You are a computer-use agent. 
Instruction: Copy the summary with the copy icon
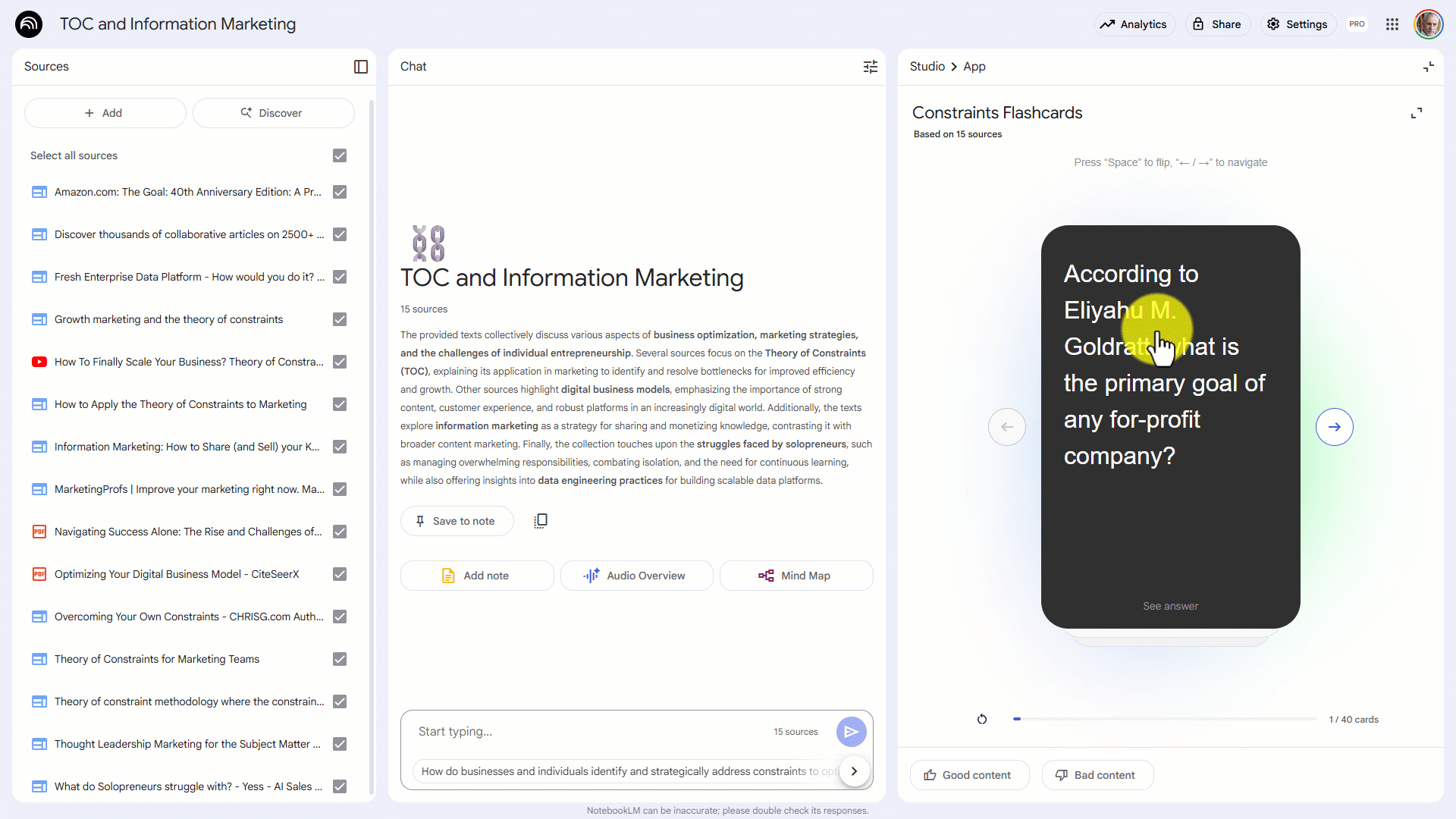pos(540,521)
